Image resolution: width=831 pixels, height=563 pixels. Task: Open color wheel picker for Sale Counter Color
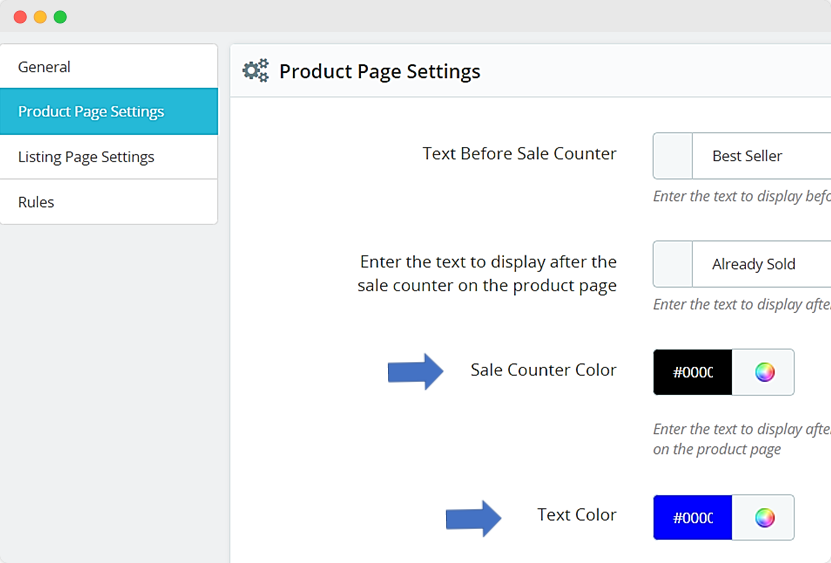[x=764, y=372]
